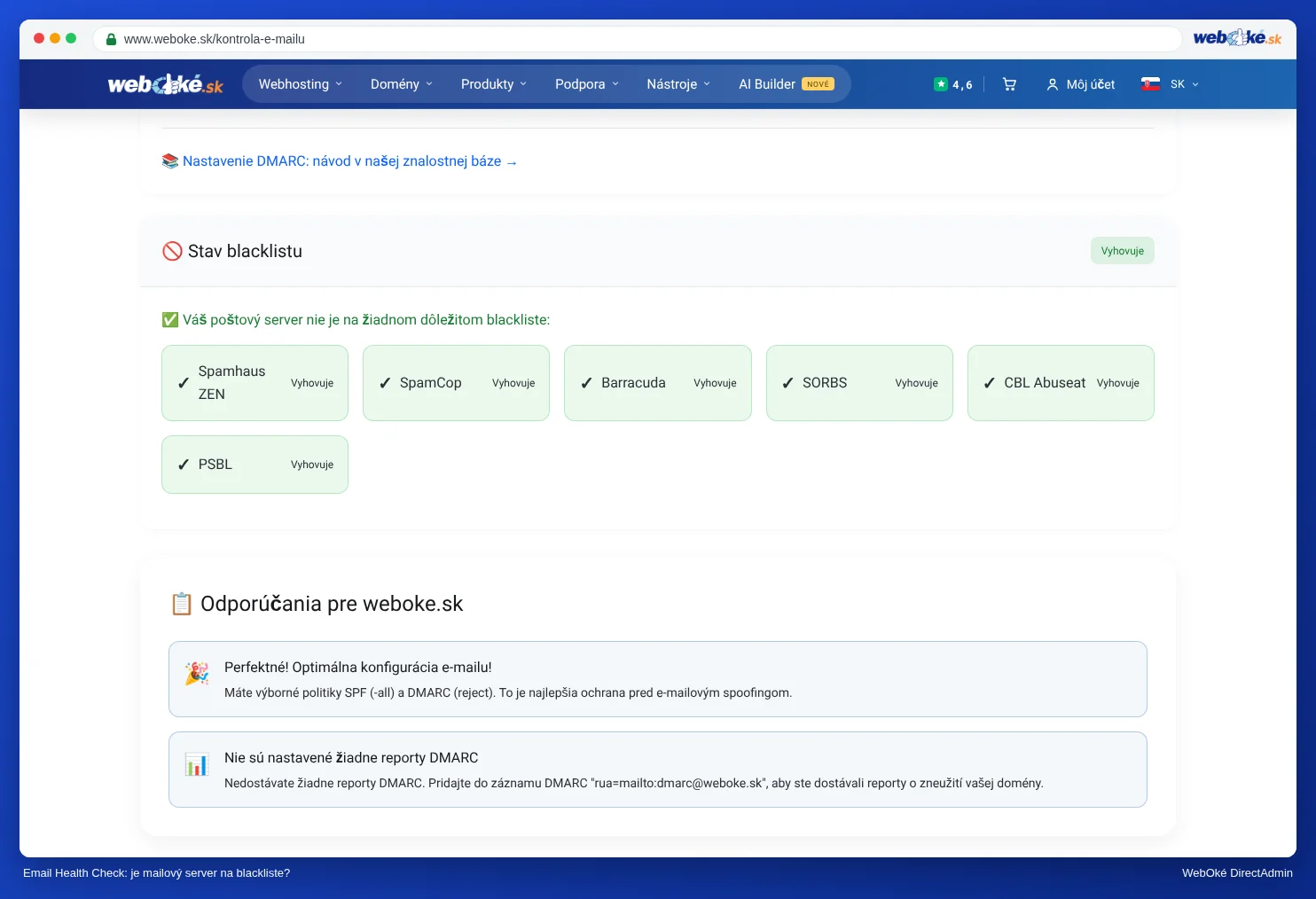Click Váš poštový server blacklist message
The image size is (1316, 899).
[x=366, y=320]
